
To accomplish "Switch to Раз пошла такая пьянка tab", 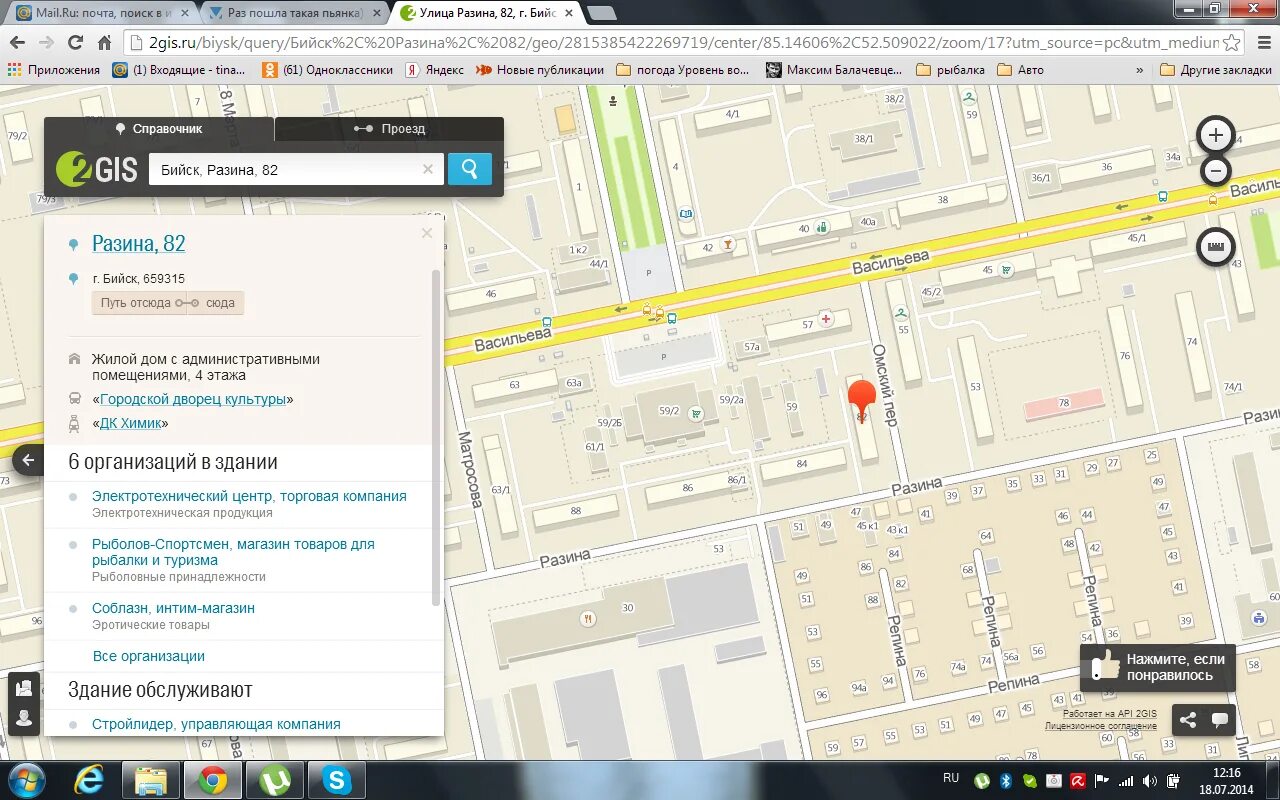I will pos(294,13).
